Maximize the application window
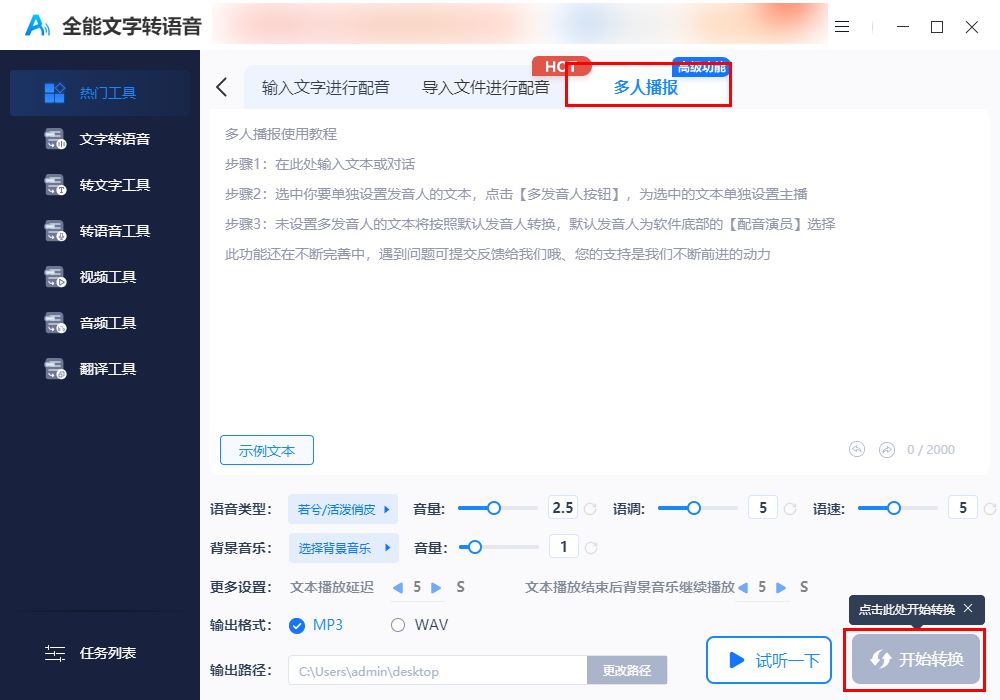1000x700 pixels. tap(937, 27)
